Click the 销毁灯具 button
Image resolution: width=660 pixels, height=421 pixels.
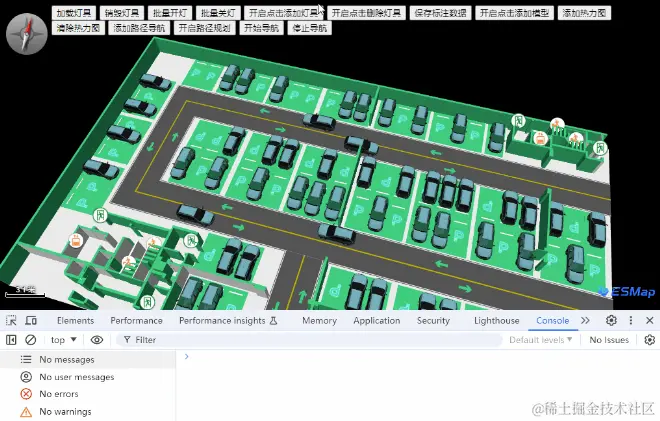point(122,13)
